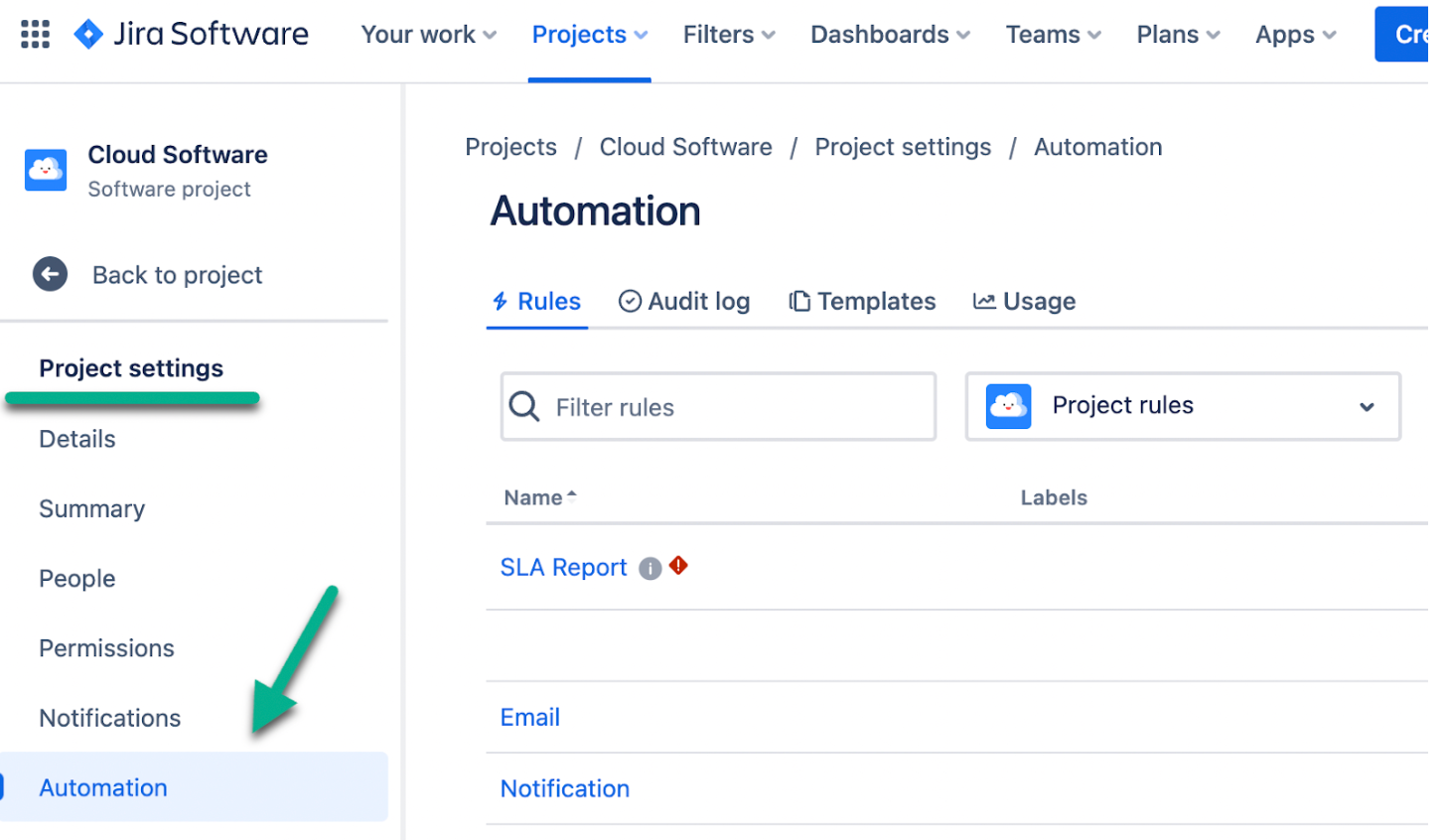The width and height of the screenshot is (1448, 840).
Task: Open the Email automation rule
Action: [529, 717]
